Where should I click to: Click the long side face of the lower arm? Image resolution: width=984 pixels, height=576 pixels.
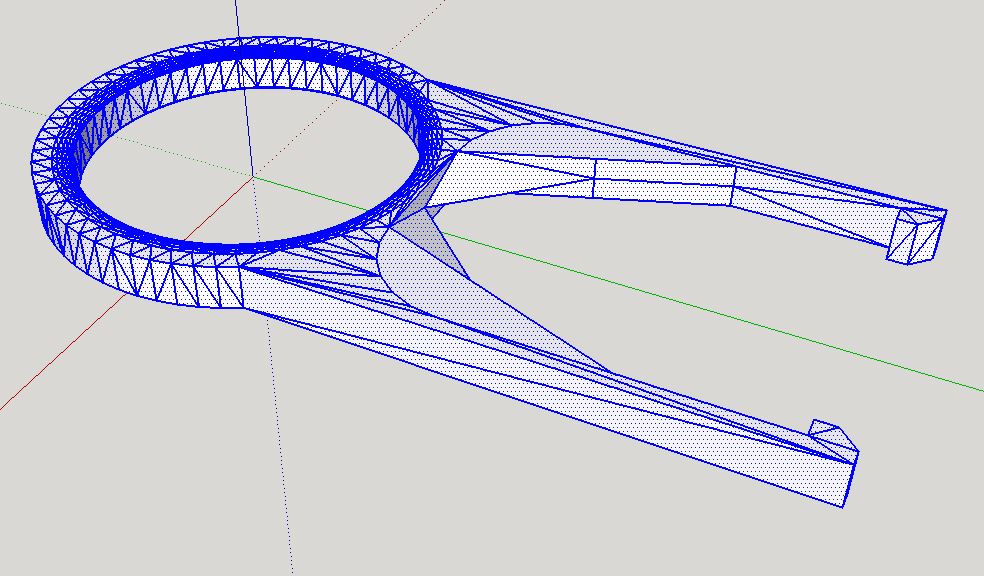pyautogui.click(x=546, y=402)
